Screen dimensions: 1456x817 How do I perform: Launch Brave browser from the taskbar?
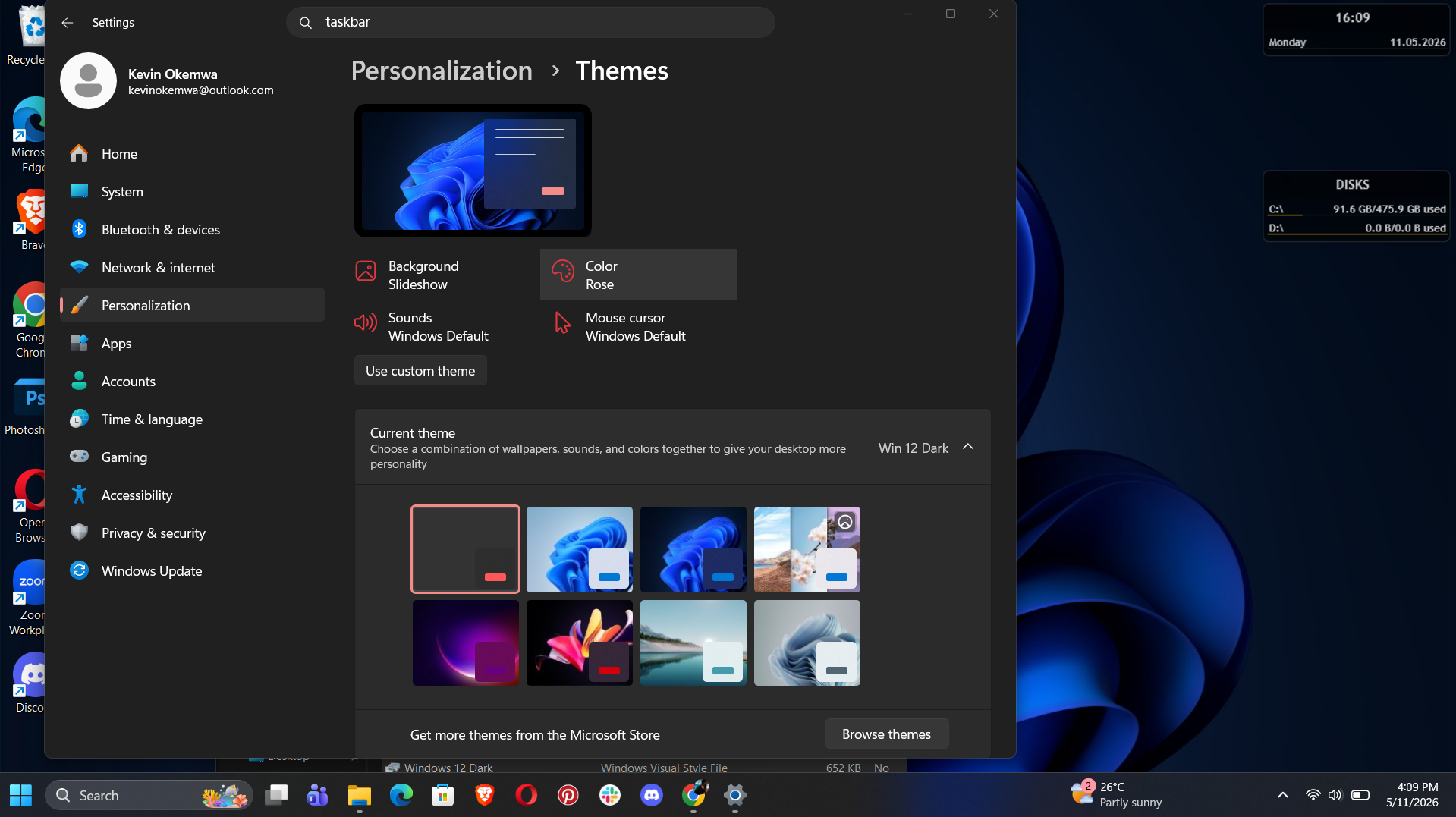pyautogui.click(x=484, y=795)
